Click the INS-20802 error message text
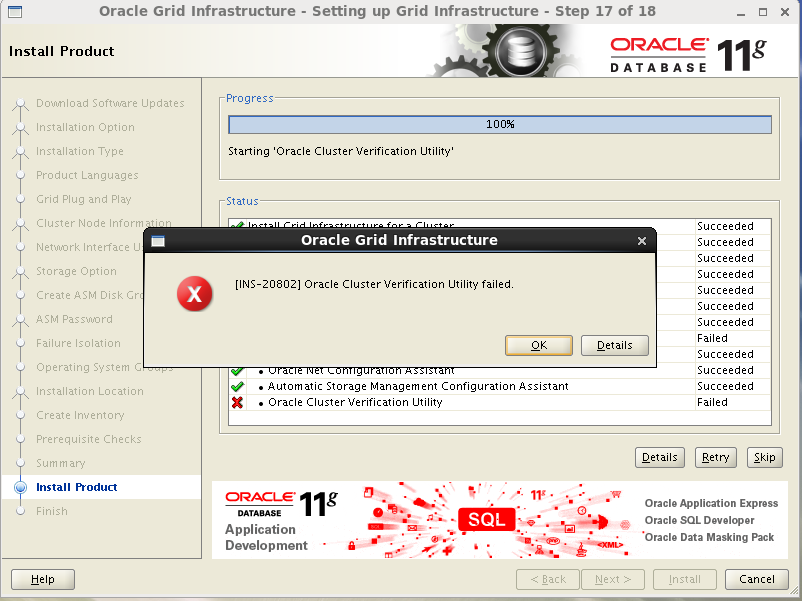Screen dimensions: 802x601 [x=374, y=284]
